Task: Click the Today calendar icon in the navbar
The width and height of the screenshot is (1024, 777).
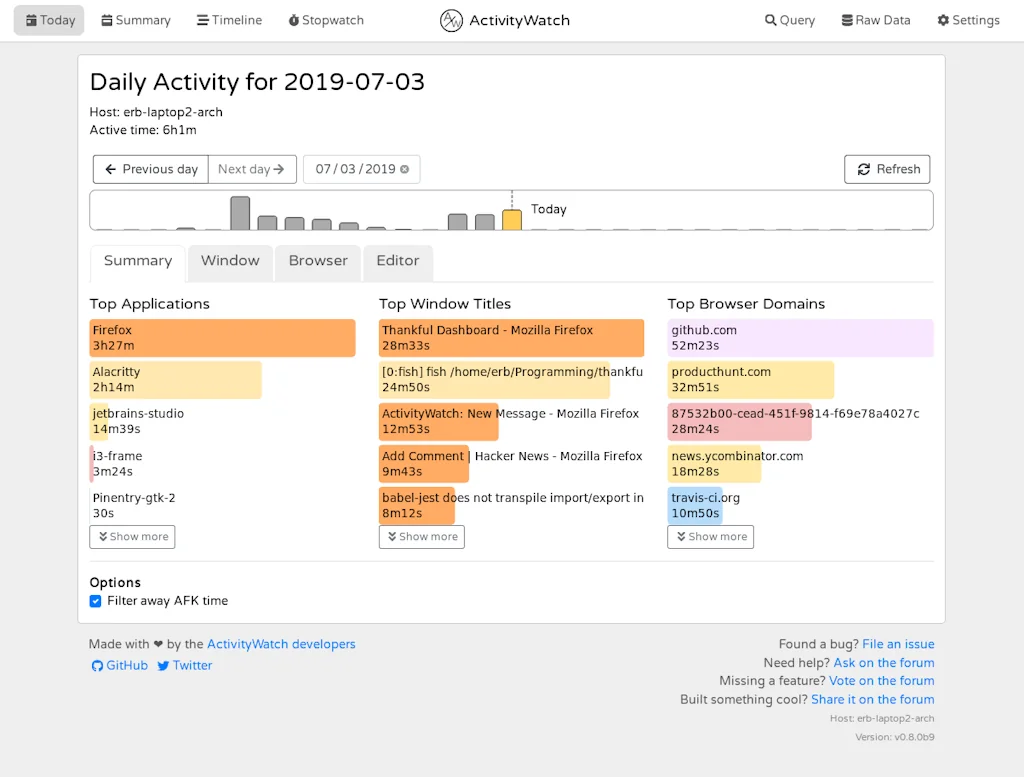Action: [x=30, y=19]
